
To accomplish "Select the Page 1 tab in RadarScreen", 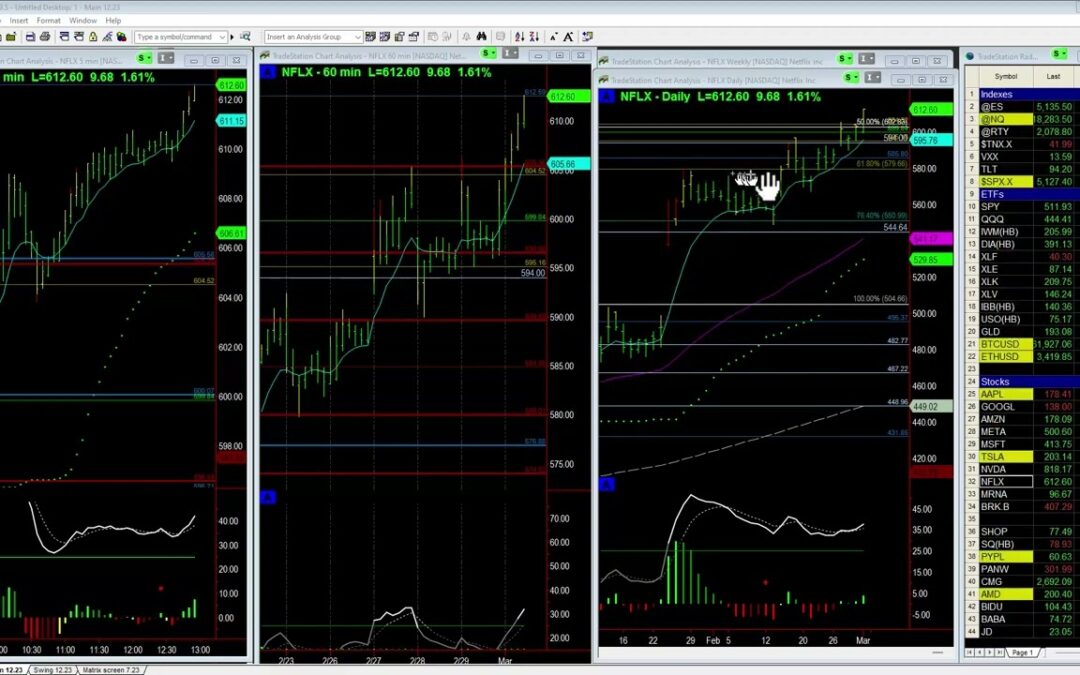I will point(1021,652).
